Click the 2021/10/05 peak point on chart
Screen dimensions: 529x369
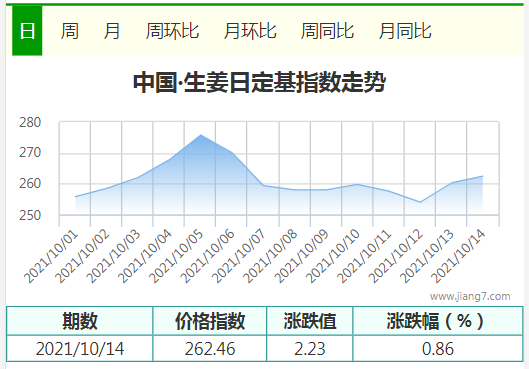tap(201, 135)
